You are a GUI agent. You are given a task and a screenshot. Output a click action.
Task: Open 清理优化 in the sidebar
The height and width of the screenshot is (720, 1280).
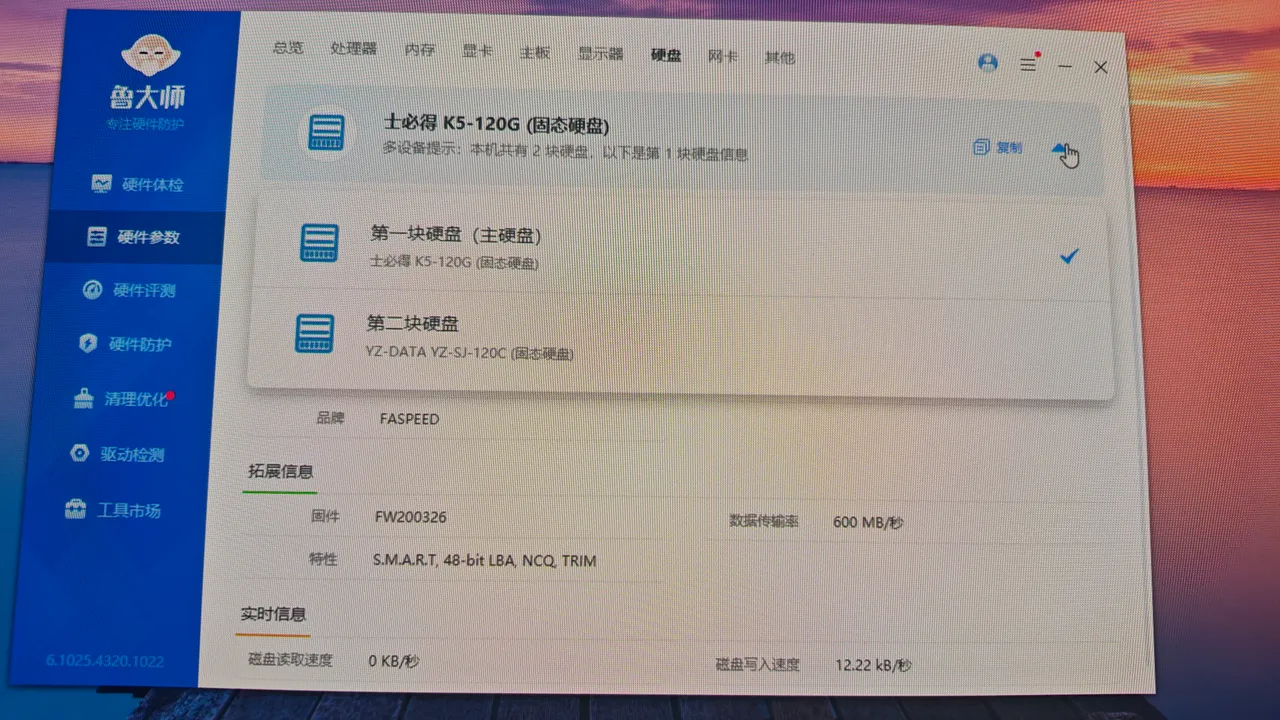coord(123,399)
